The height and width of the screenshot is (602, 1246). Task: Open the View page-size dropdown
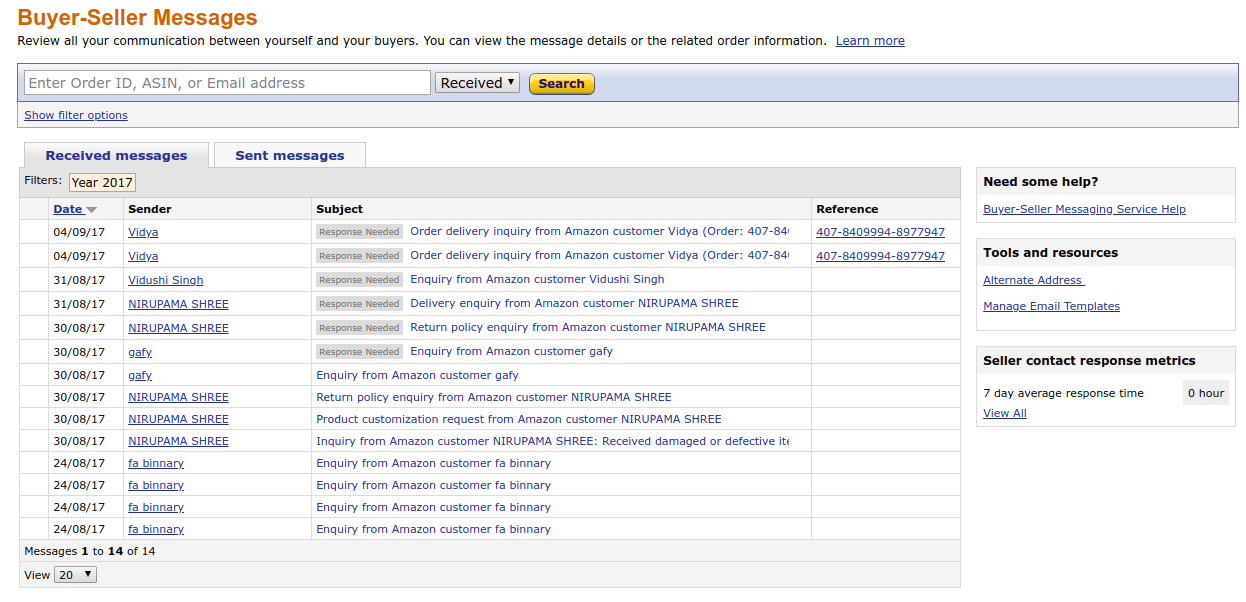click(x=74, y=575)
